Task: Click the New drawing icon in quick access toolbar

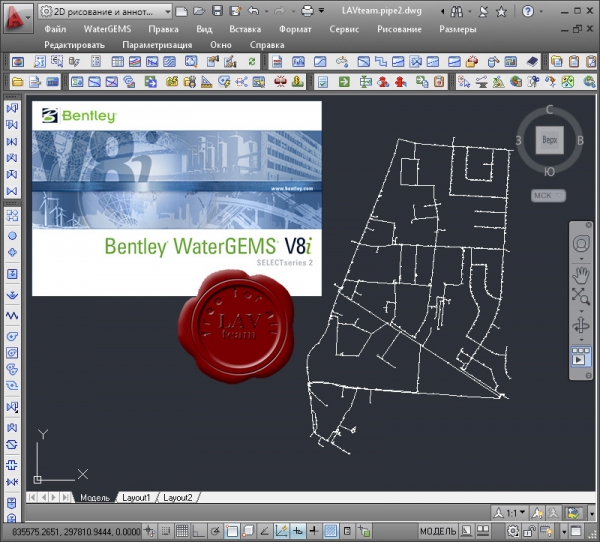Action: click(181, 11)
